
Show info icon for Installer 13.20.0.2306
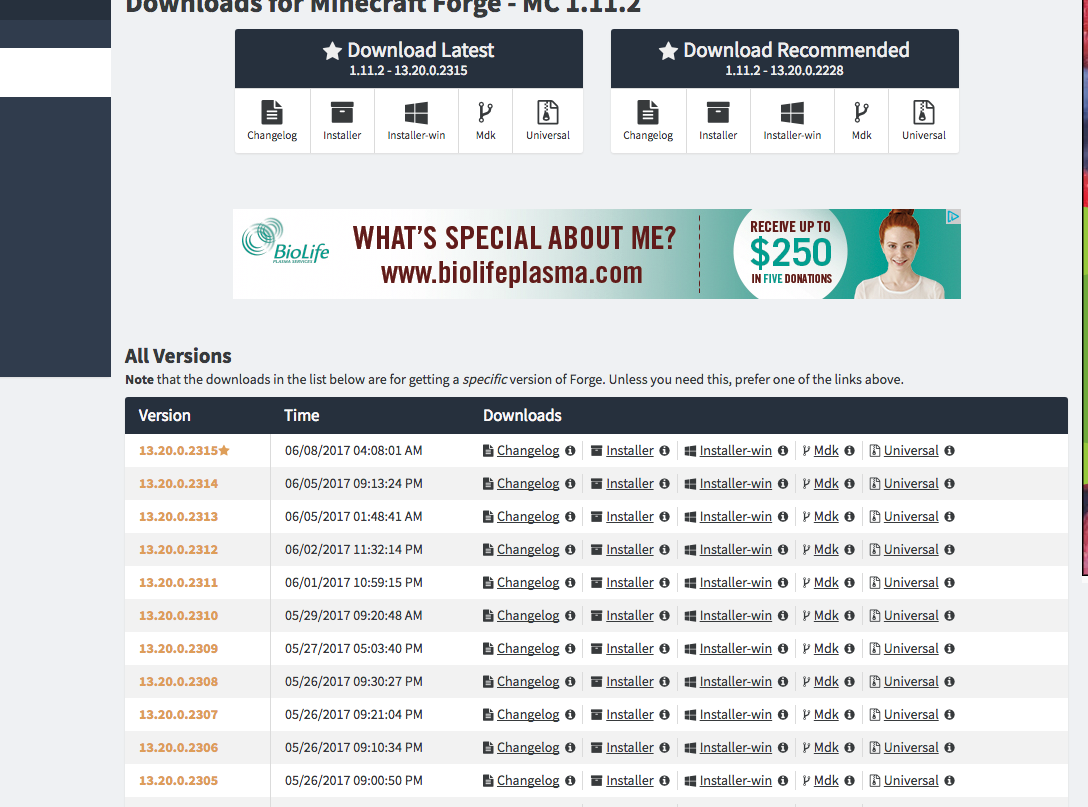(x=665, y=747)
